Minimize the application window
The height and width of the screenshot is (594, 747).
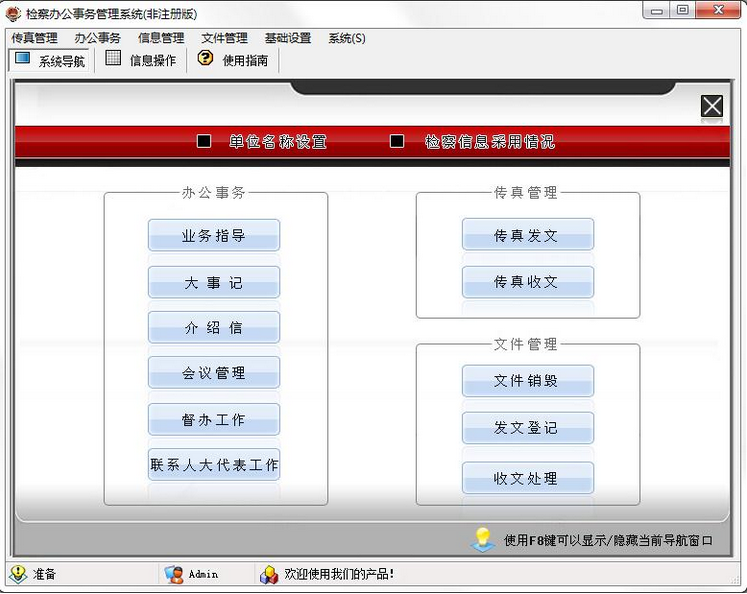coord(657,10)
